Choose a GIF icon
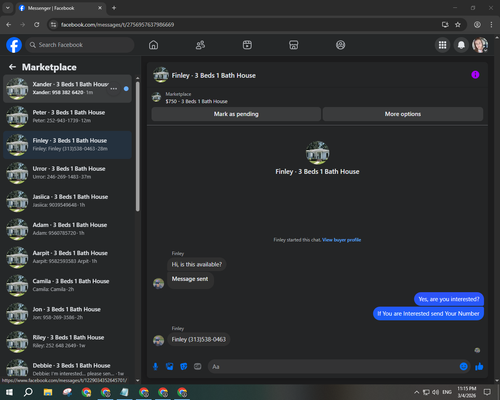 click(x=198, y=367)
